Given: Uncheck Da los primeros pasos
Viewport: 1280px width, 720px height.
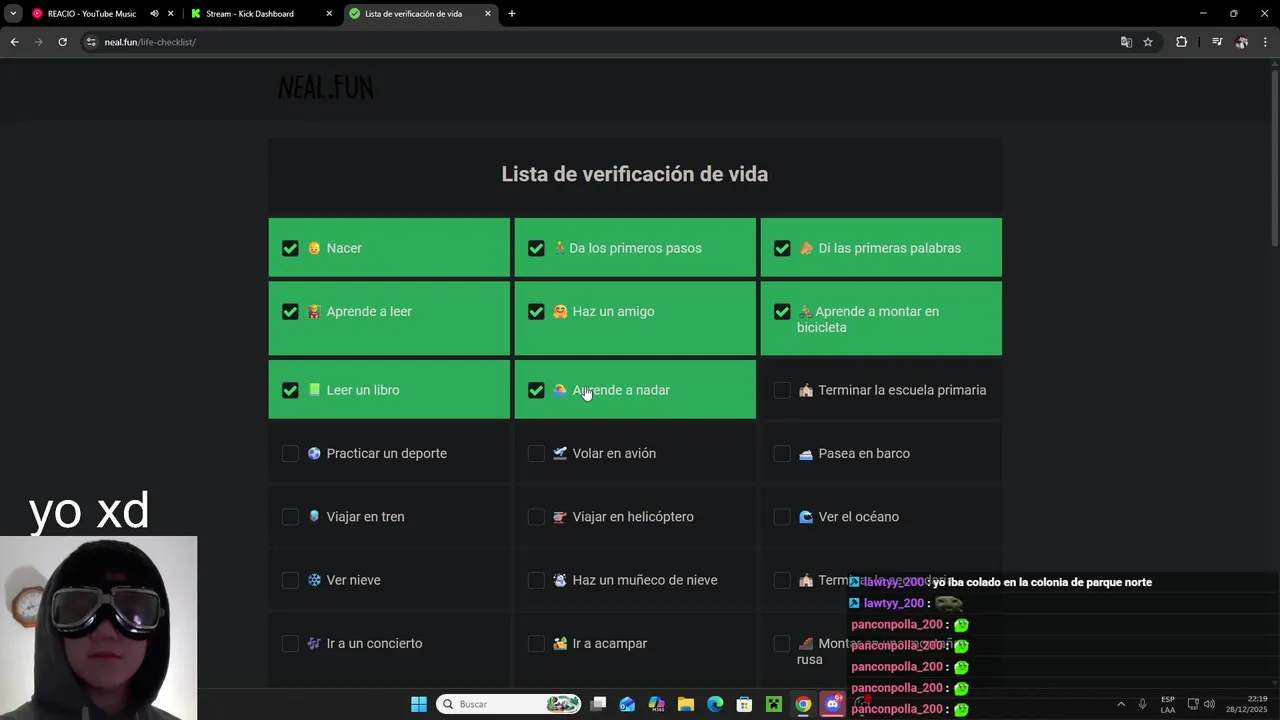Looking at the screenshot, I should click(x=536, y=248).
